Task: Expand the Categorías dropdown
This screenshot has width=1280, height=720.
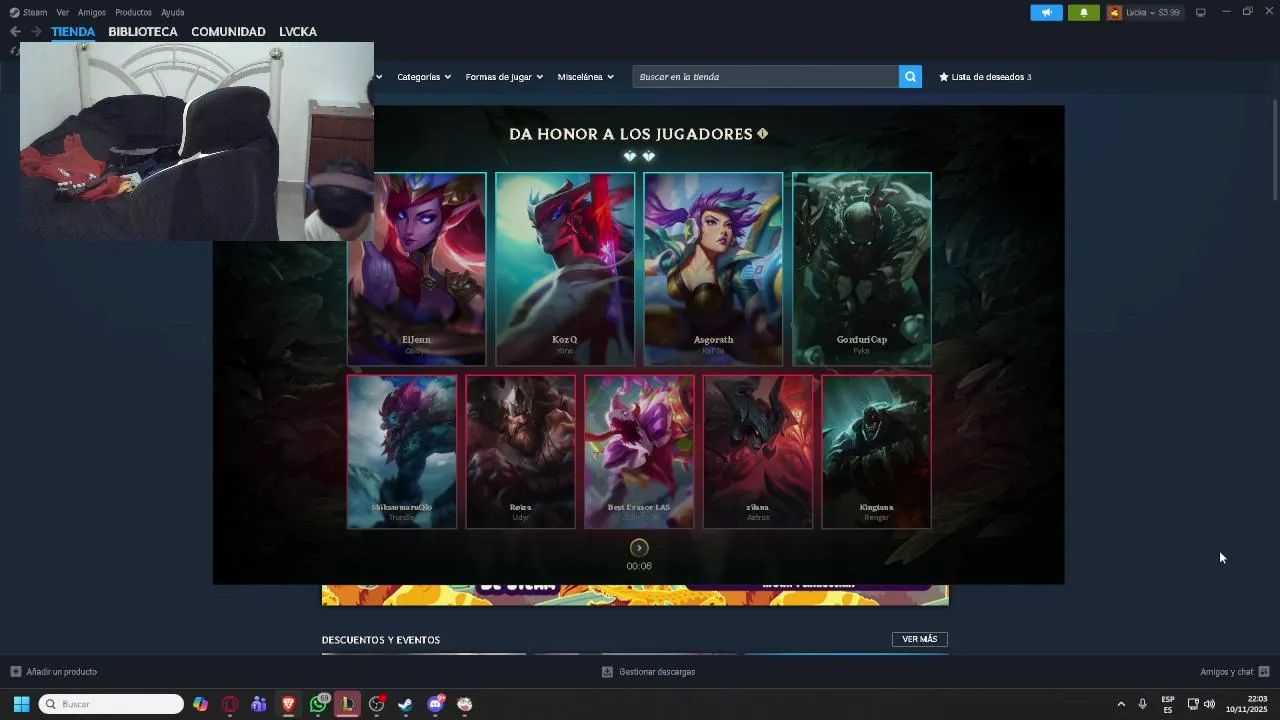Action: point(424,77)
